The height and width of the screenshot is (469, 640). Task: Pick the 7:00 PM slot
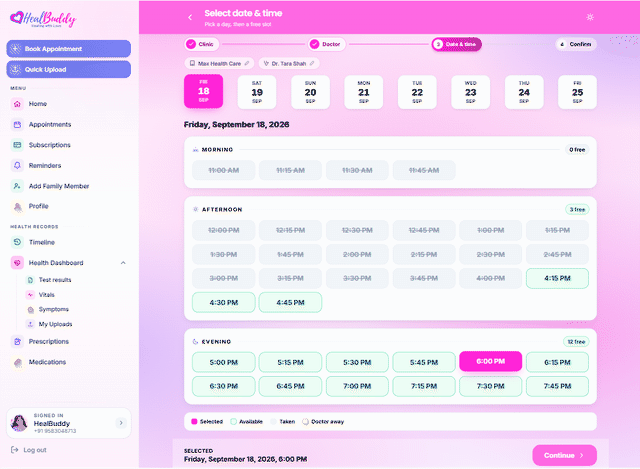[357, 386]
